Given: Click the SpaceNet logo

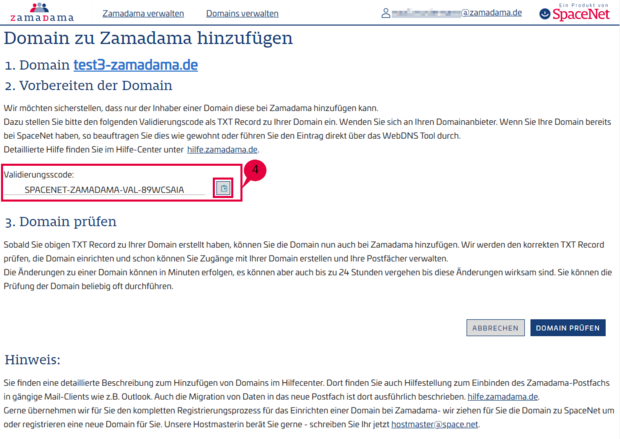Looking at the screenshot, I should [x=575, y=12].
